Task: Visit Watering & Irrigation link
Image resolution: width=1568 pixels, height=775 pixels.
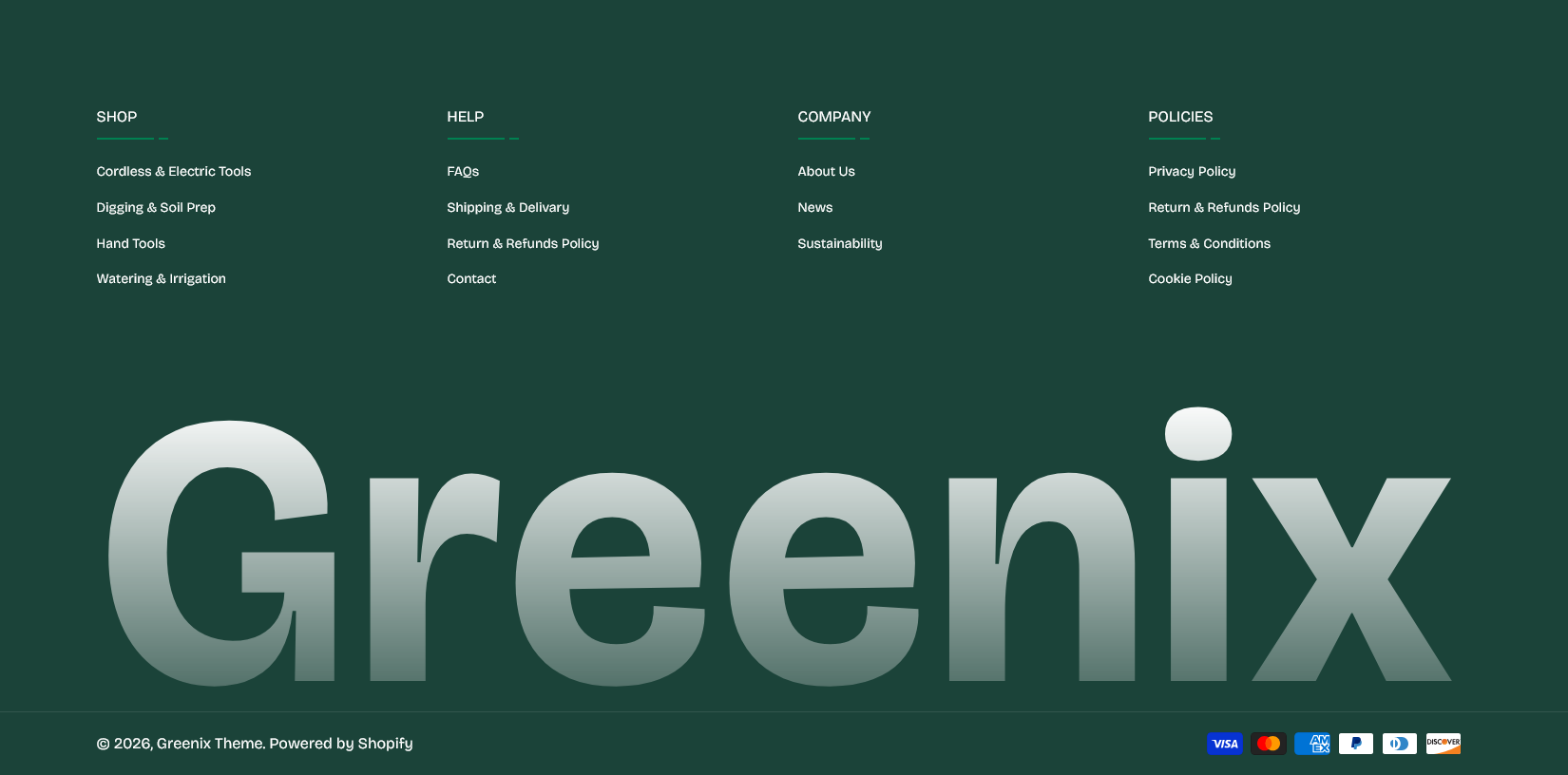Action: point(162,279)
